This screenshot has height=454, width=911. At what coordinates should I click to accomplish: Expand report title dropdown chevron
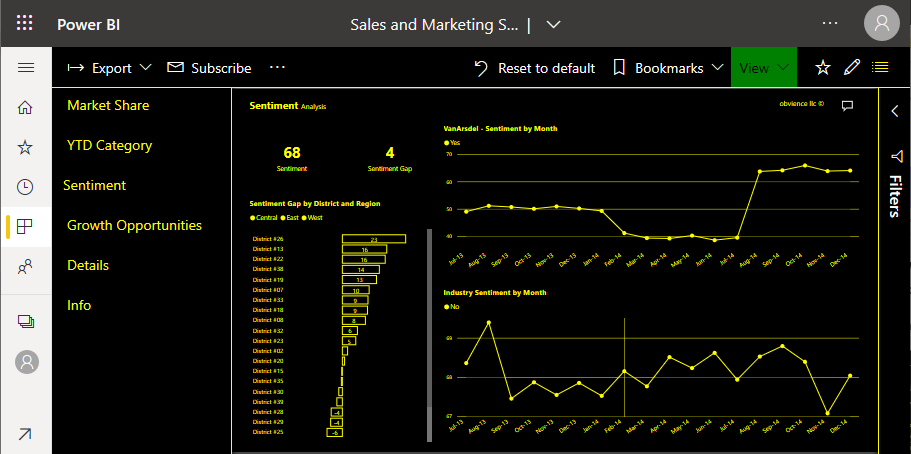pos(553,25)
